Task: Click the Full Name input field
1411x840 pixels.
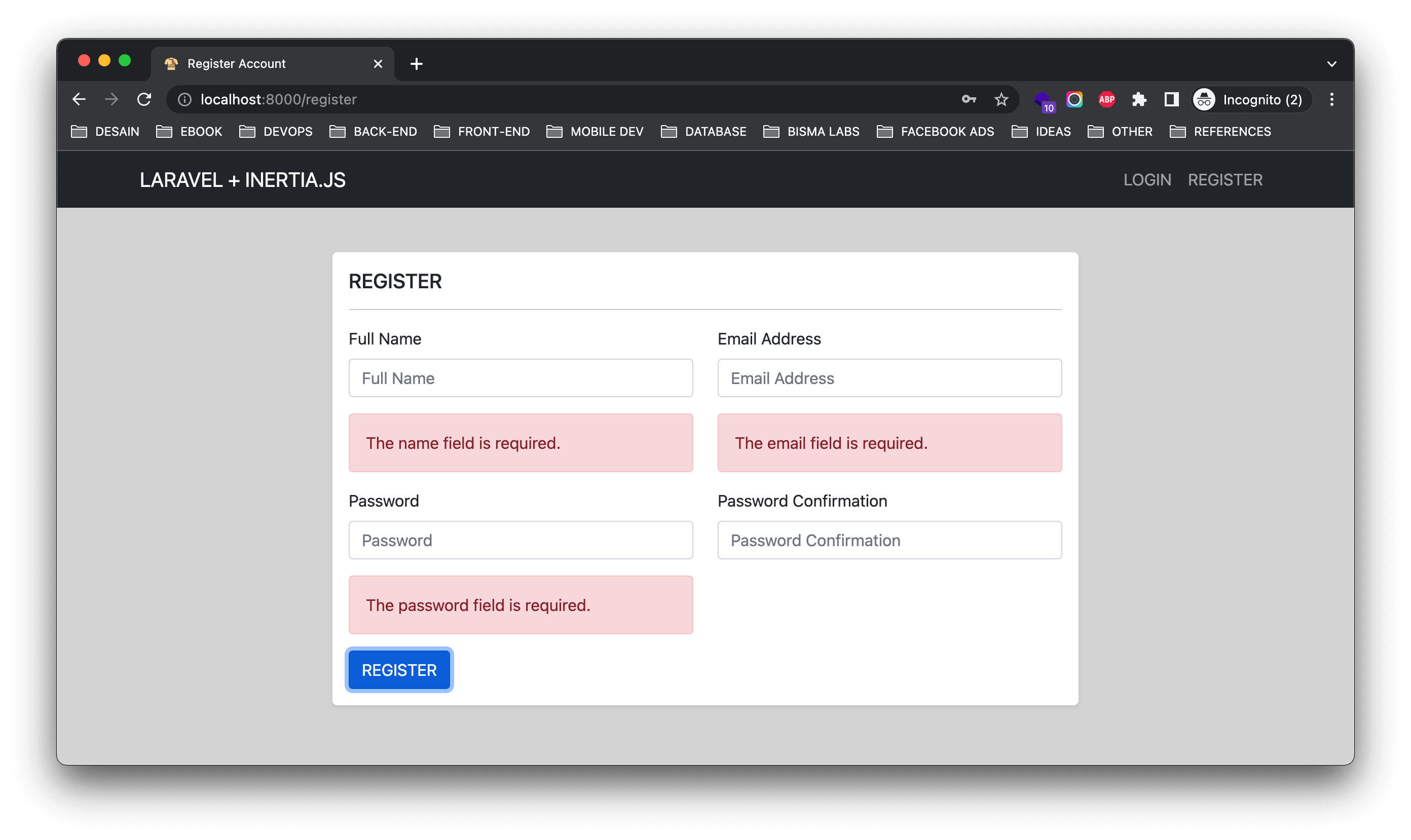Action: coord(521,378)
